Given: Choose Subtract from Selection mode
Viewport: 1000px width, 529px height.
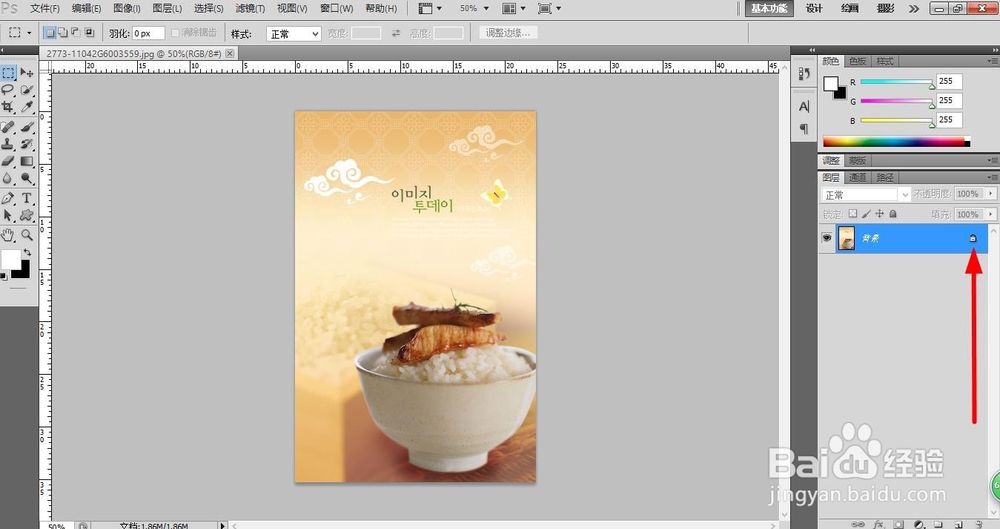Looking at the screenshot, I should [x=76, y=33].
